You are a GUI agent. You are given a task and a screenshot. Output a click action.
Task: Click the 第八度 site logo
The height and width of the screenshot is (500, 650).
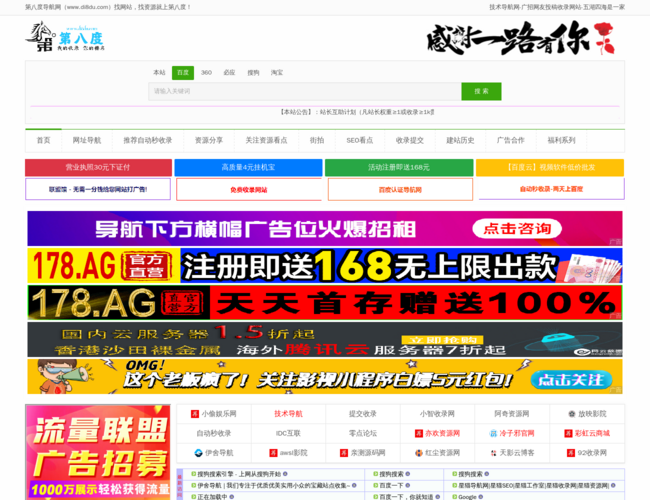(65, 36)
